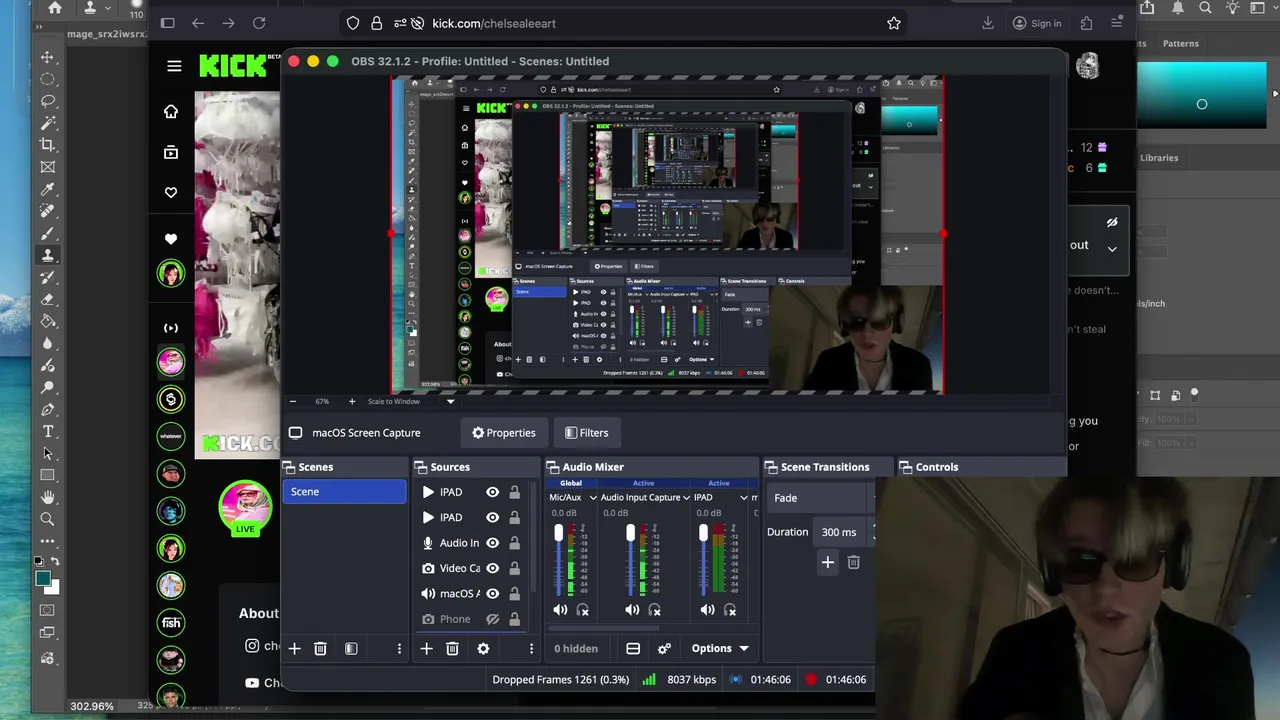Go to Kick home icon in sidebar
Screen dimensions: 1280x720
tap(171, 111)
